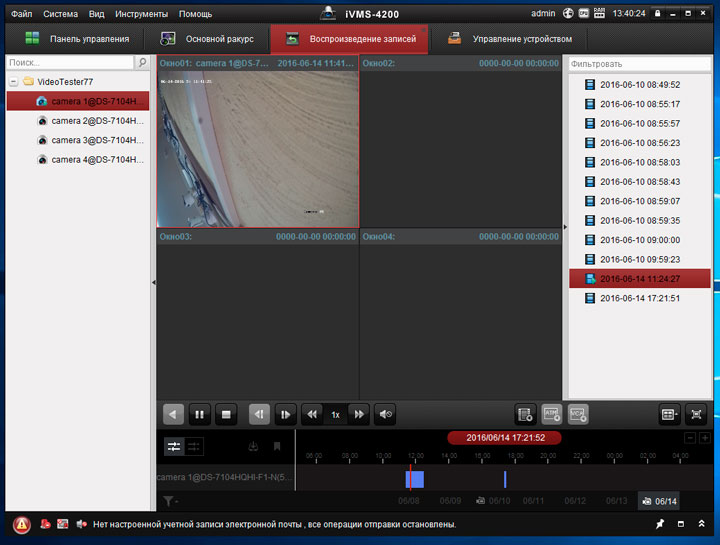Collapse the VideoTester77 device tree

point(13,82)
